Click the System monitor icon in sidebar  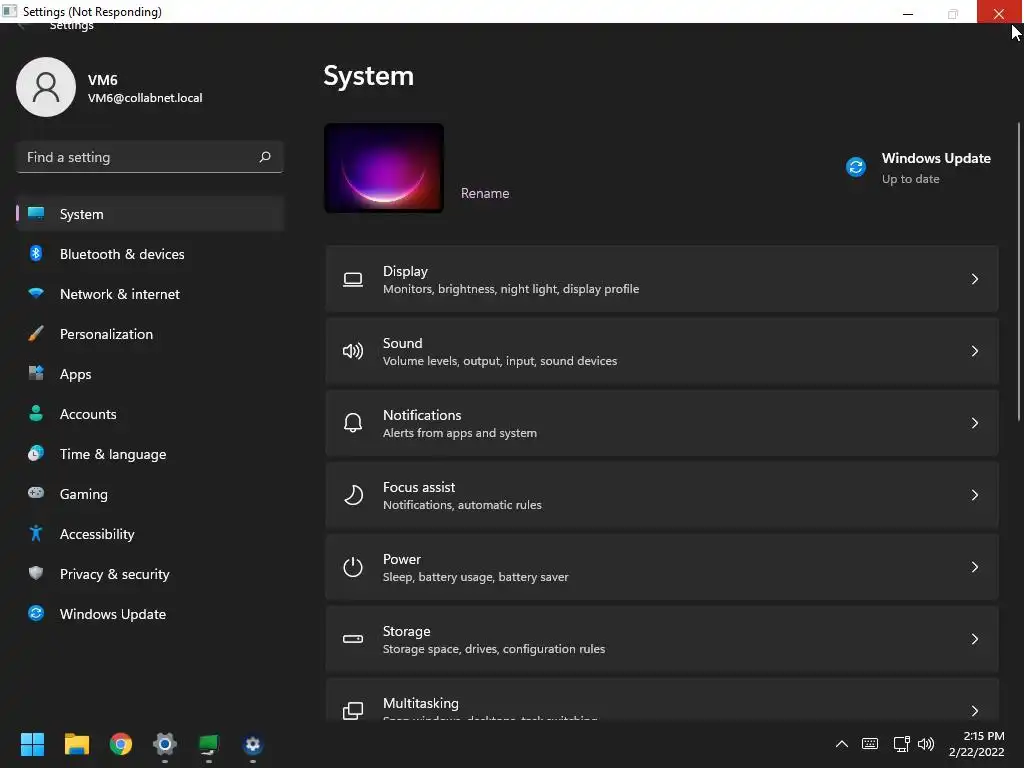pos(36,214)
